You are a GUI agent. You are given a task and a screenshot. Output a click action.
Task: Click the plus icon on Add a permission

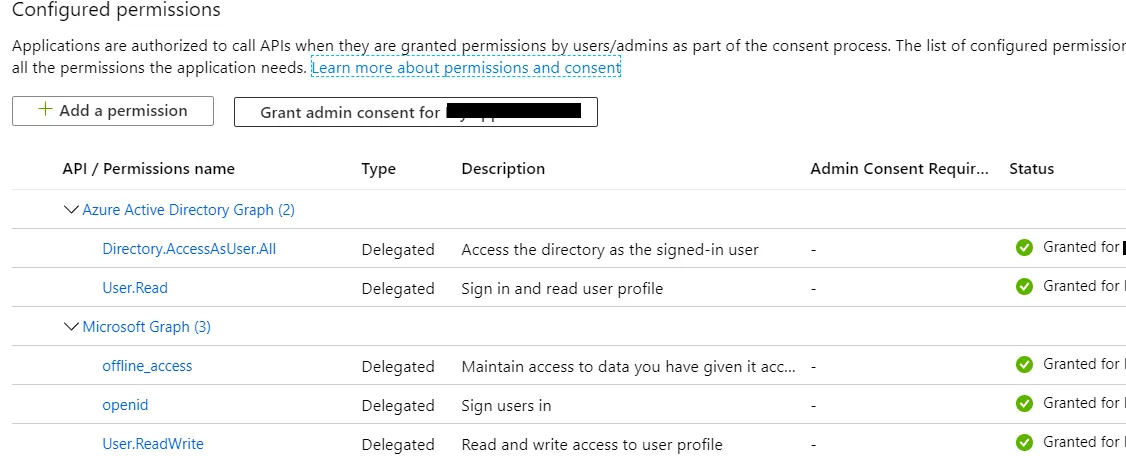(44, 110)
